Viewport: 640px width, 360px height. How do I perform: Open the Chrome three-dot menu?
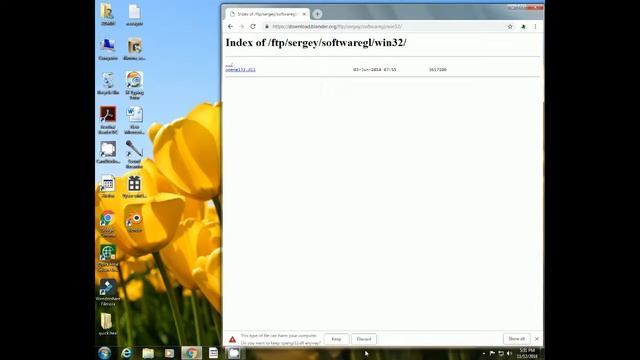(x=535, y=27)
